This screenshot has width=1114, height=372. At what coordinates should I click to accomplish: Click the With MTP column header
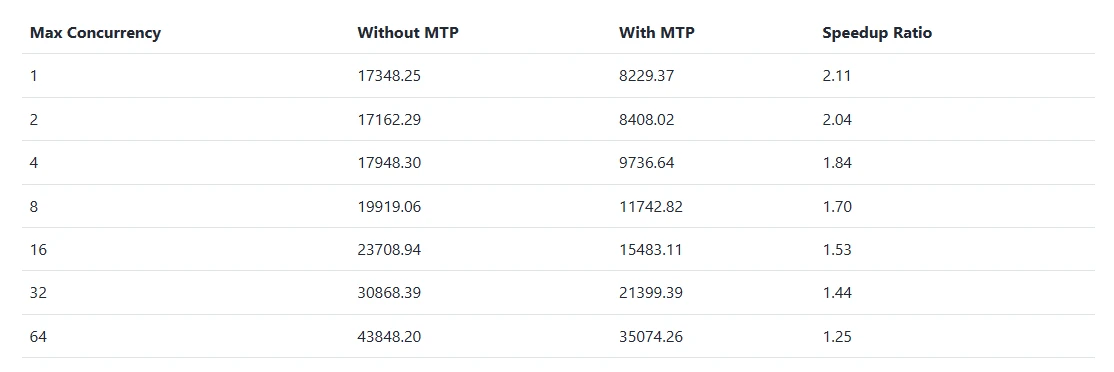(656, 33)
